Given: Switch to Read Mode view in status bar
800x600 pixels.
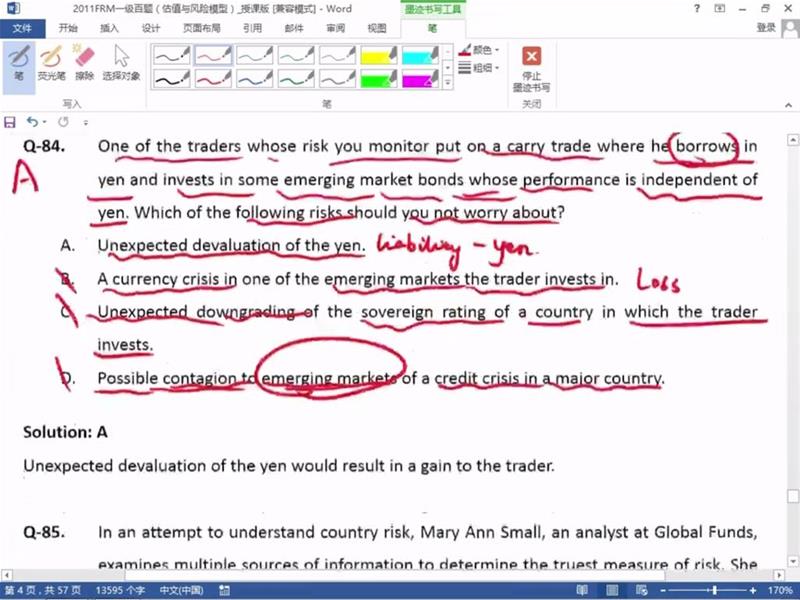Looking at the screenshot, I should [582, 591].
